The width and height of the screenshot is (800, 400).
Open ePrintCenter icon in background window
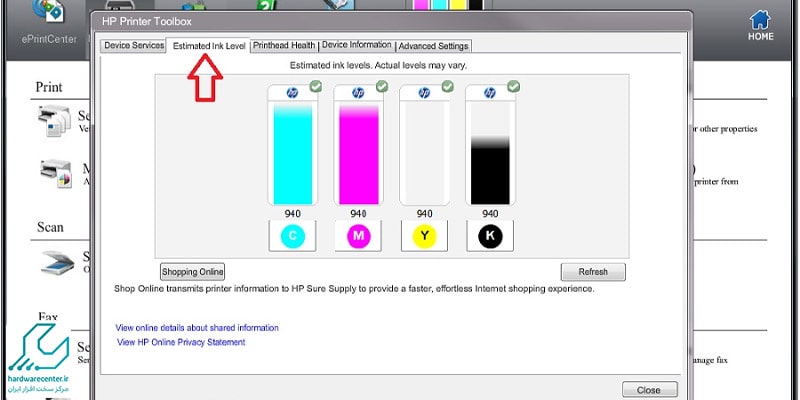coord(49,21)
